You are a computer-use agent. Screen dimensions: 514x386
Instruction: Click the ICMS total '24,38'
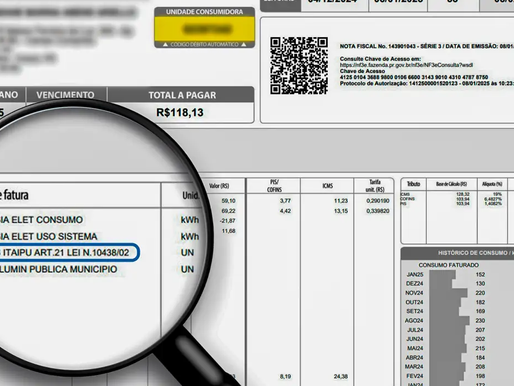click(341, 376)
